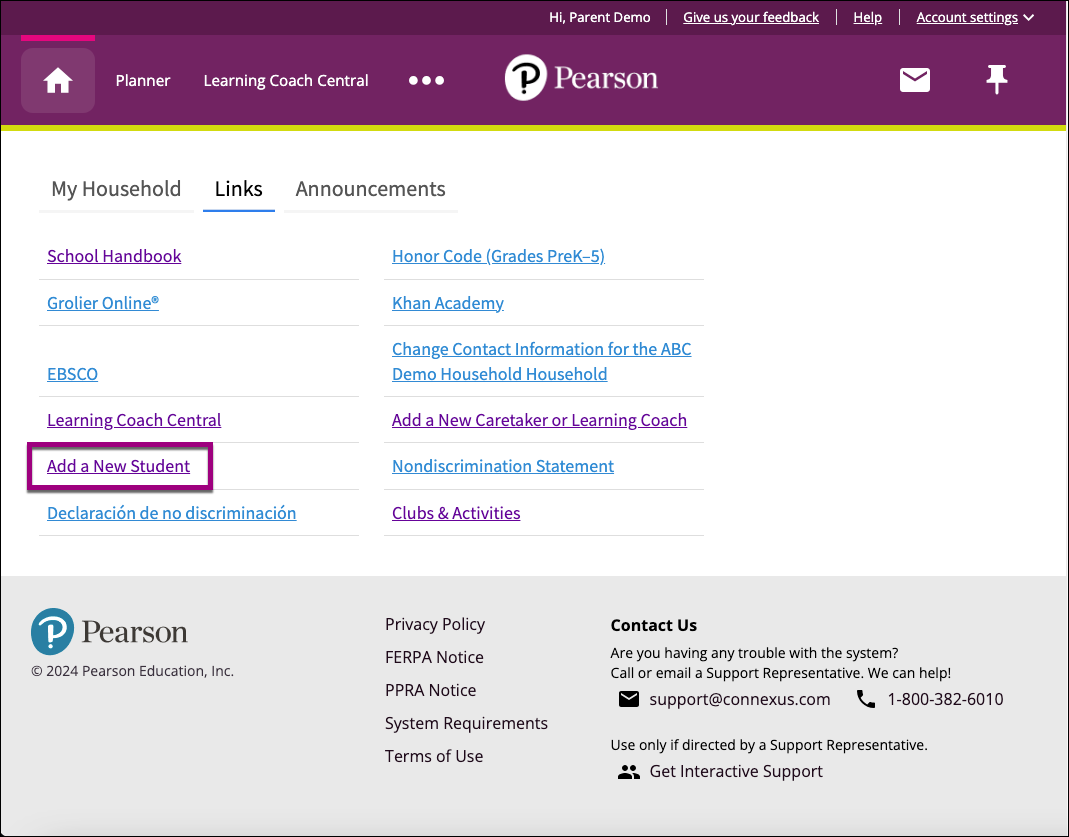Open the Privacy Policy page
This screenshot has width=1069, height=837.
click(434, 623)
